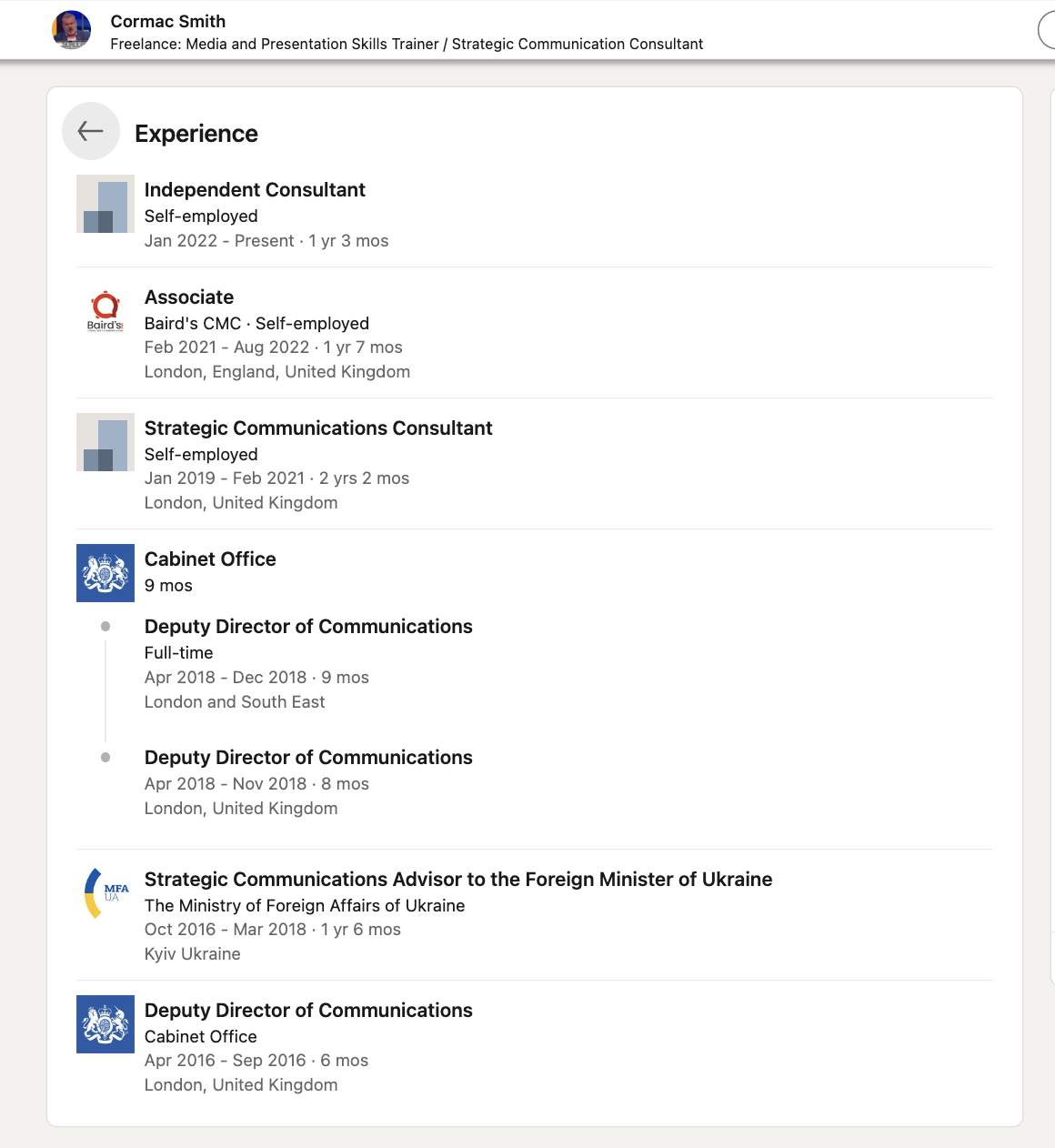Click the back arrow beside Experience
This screenshot has height=1148, width=1055.
(x=91, y=131)
